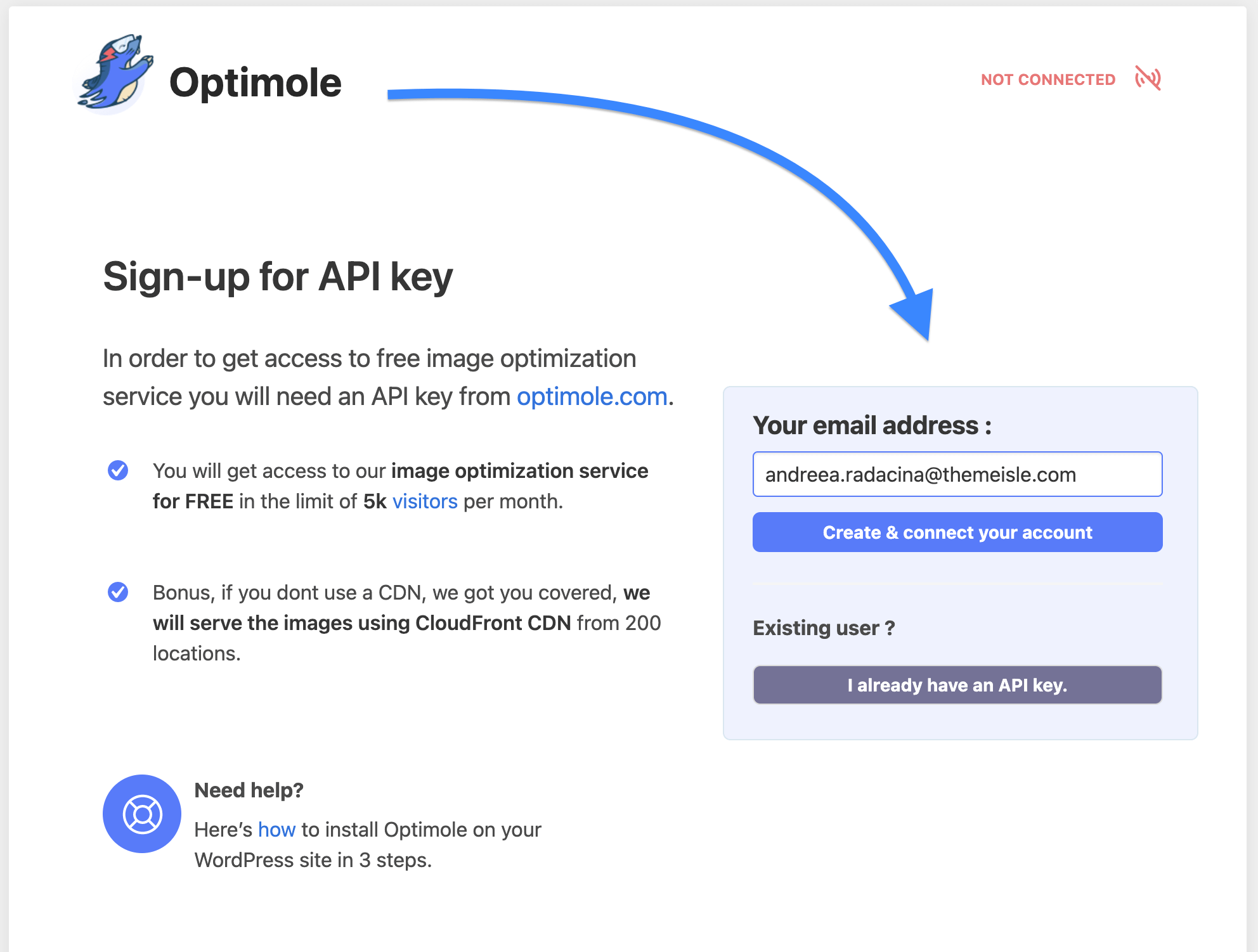Click the crossed-out signal disconnected icon
Viewport: 1258px width, 952px height.
pyautogui.click(x=1148, y=79)
